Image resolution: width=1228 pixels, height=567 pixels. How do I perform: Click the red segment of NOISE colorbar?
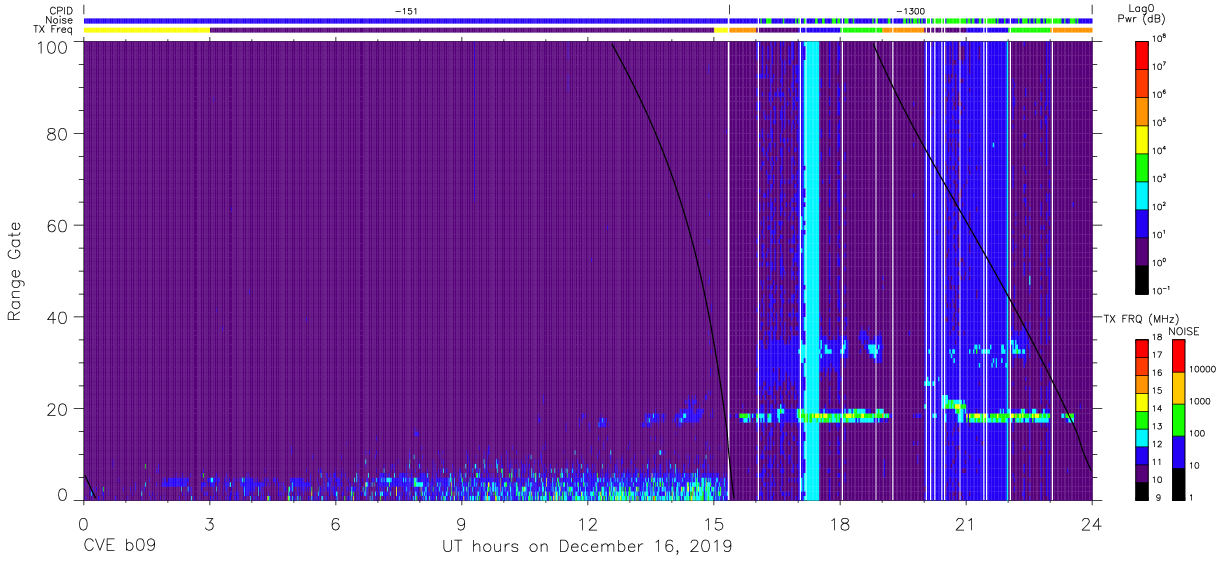(1179, 356)
